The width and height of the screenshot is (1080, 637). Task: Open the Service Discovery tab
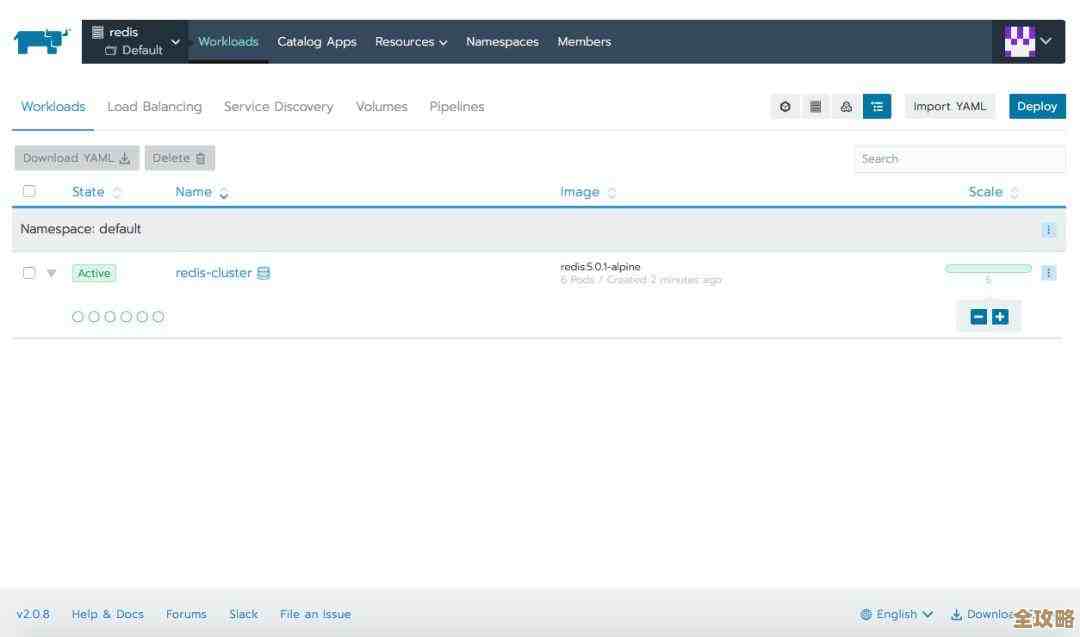coord(278,107)
